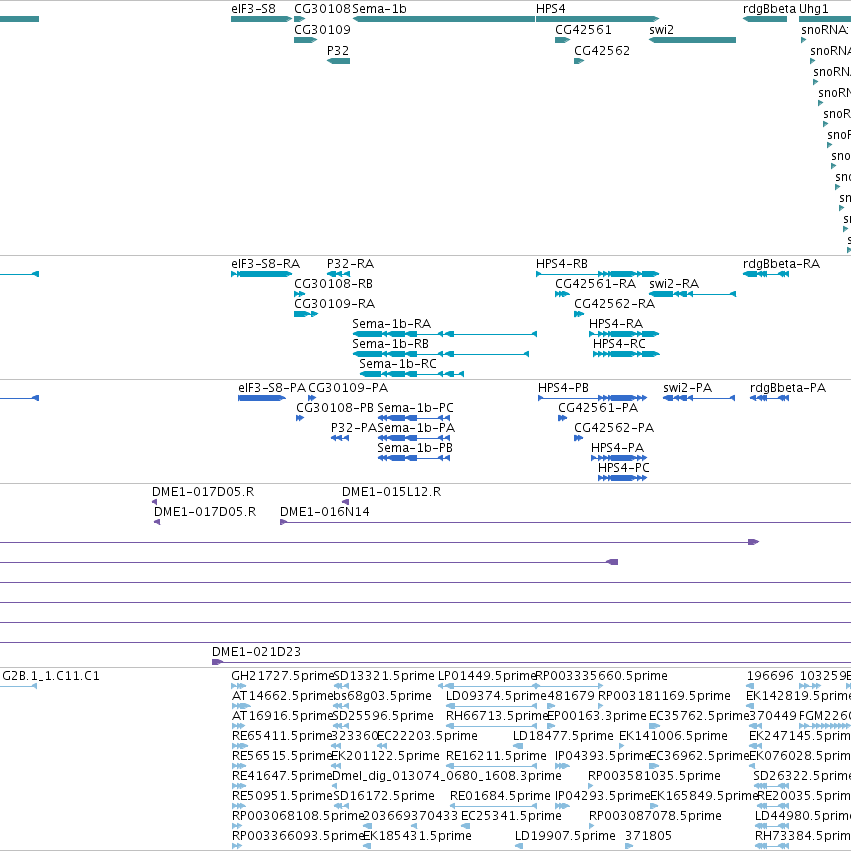Click the eIF3-S8 gene bar
This screenshot has width=851, height=851.
[x=261, y=19]
